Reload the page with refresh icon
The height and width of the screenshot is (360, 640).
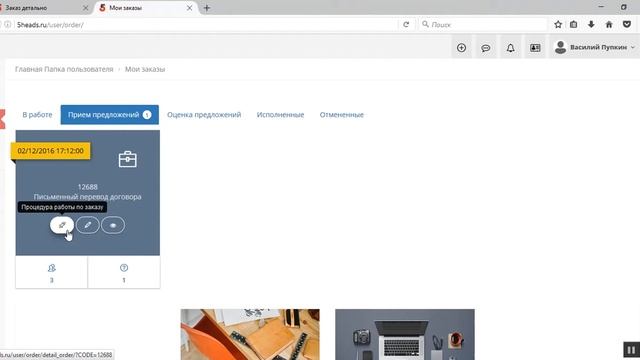click(x=406, y=24)
